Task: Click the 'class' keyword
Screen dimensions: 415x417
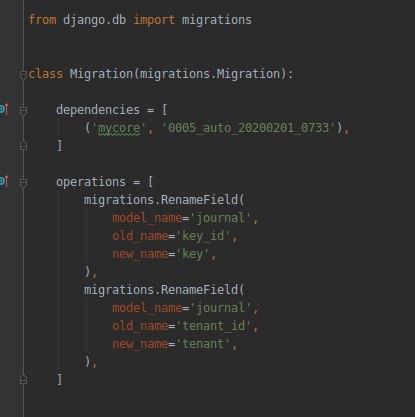Action: [x=46, y=74]
